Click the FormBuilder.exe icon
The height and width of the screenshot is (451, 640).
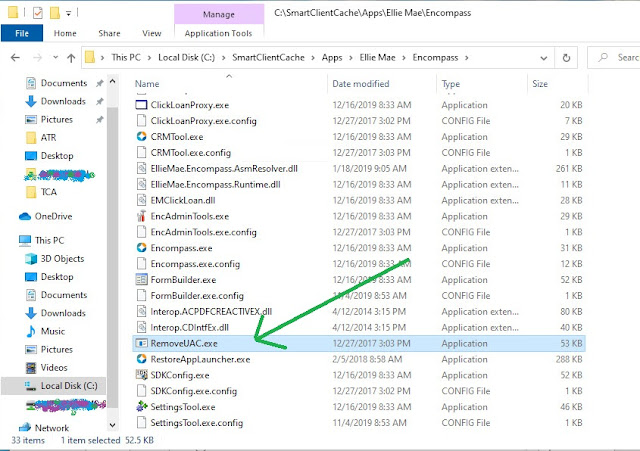pos(141,280)
